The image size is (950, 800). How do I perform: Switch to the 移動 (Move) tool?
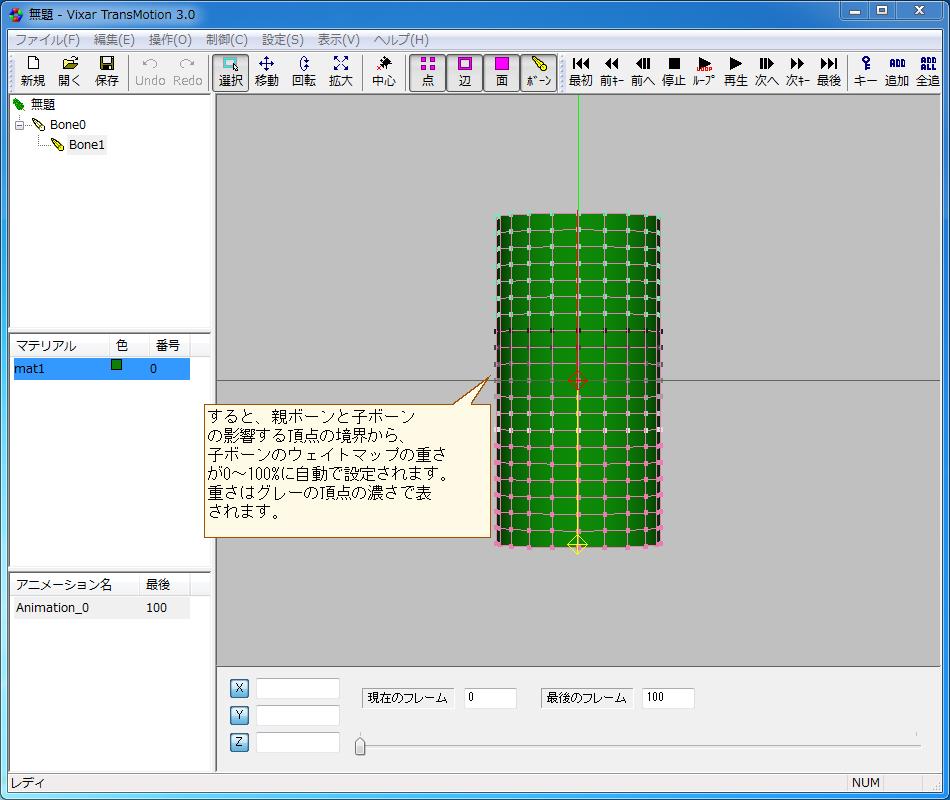(x=266, y=71)
